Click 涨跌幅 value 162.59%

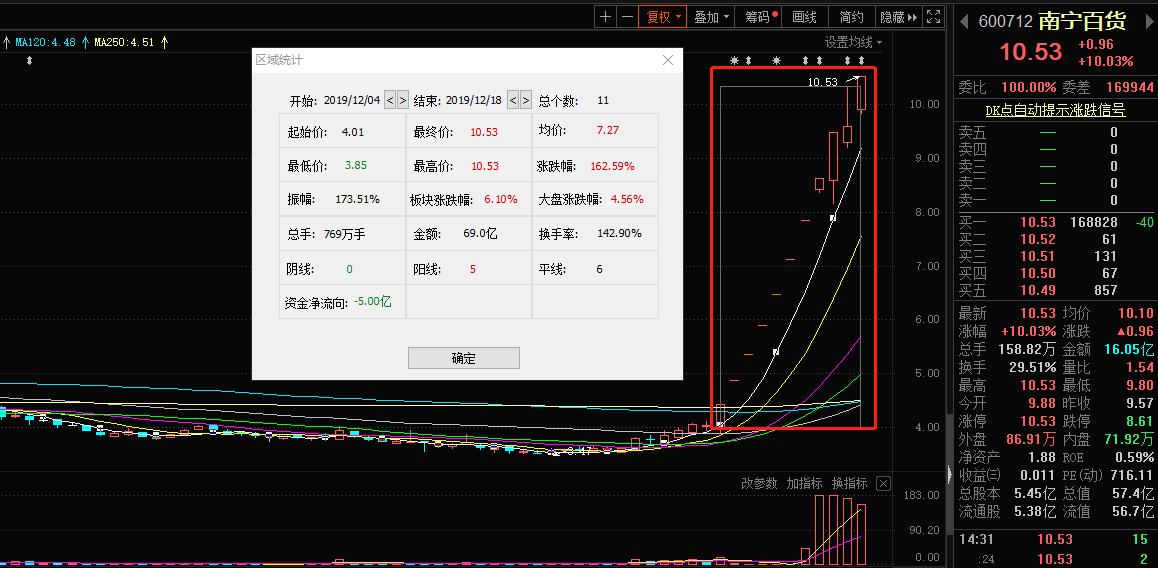tap(612, 166)
